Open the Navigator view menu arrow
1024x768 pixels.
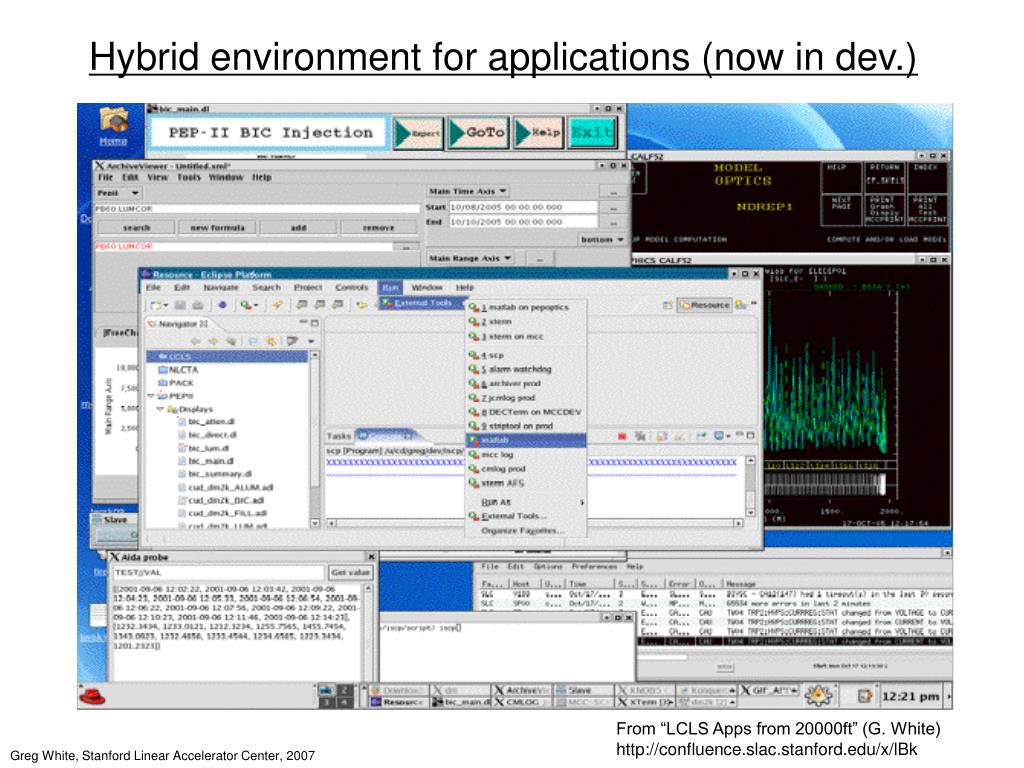[311, 341]
